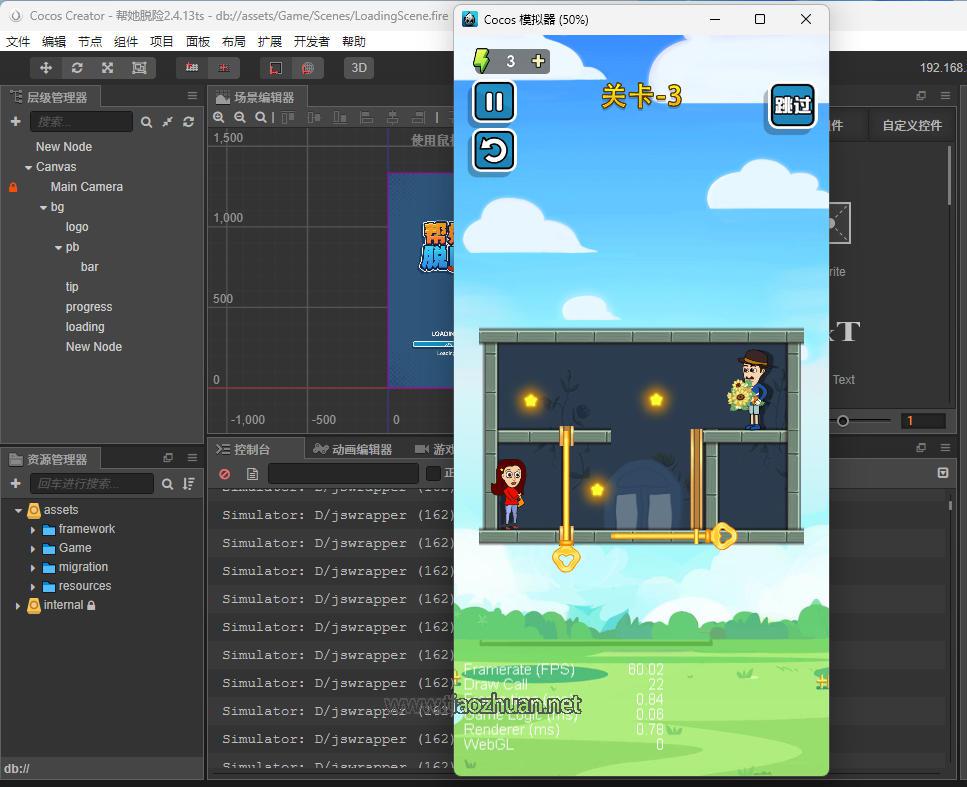967x787 pixels.
Task: Pause the game in simulator
Action: pyautogui.click(x=494, y=101)
